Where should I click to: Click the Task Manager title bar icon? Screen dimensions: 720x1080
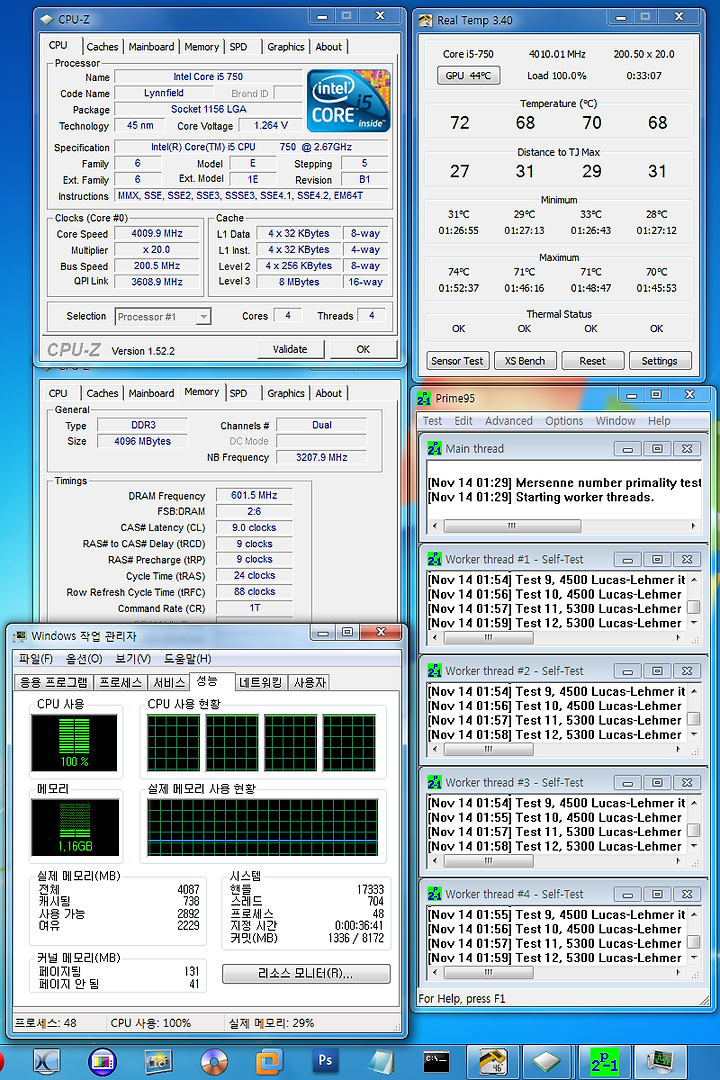[21, 636]
